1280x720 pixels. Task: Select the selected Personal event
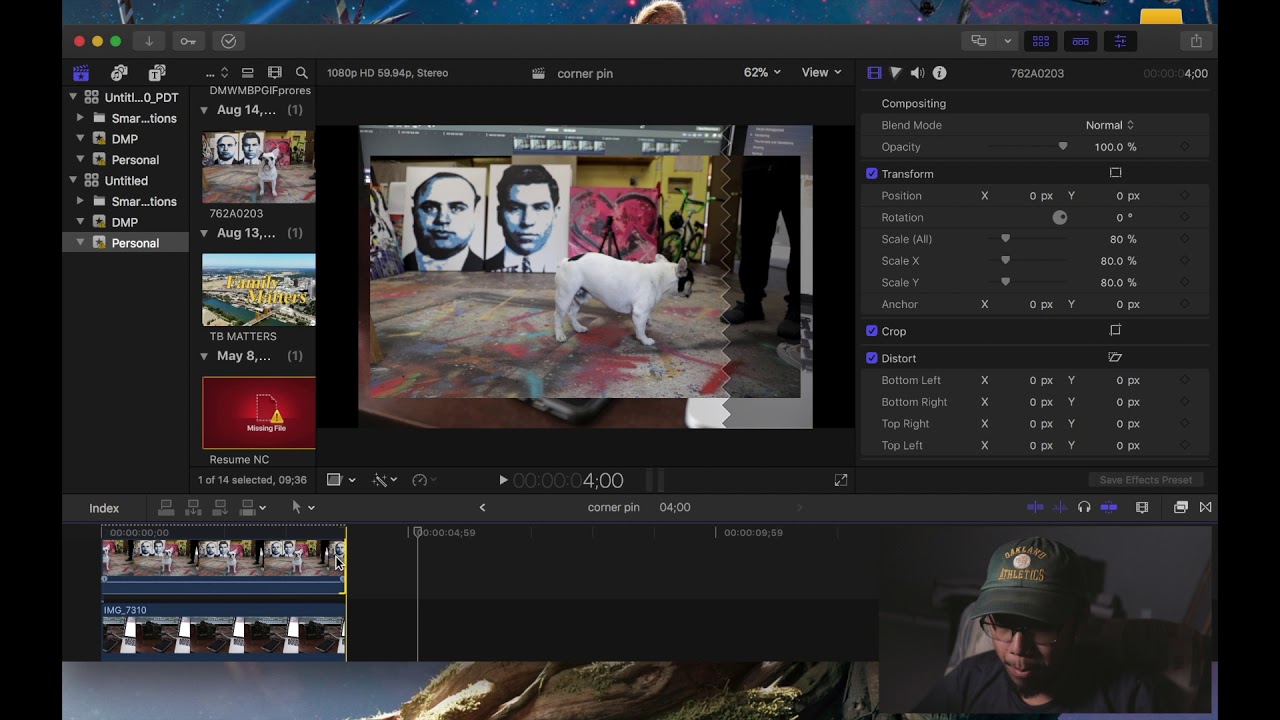click(x=126, y=243)
